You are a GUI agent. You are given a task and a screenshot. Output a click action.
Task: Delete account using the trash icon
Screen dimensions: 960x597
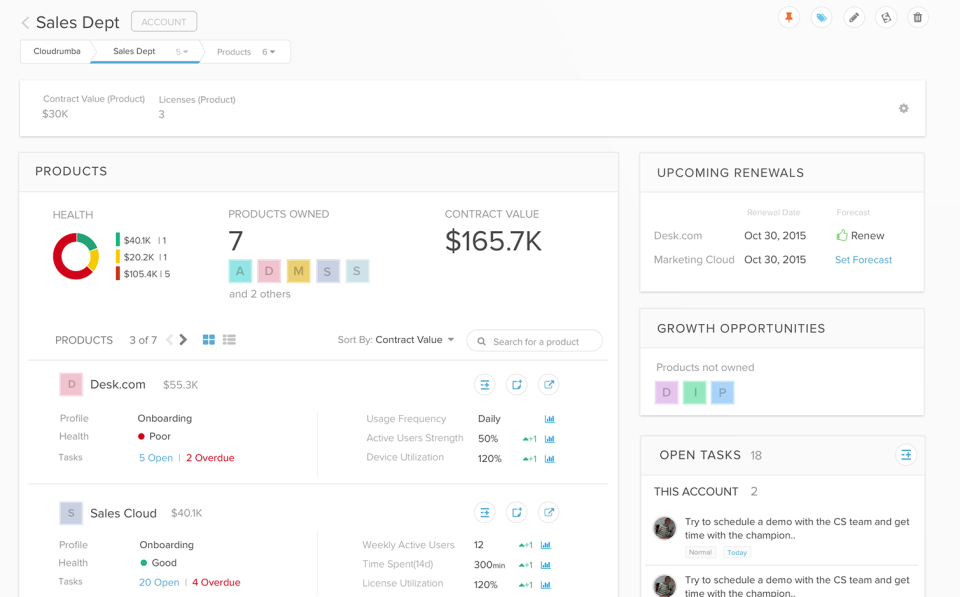point(917,17)
